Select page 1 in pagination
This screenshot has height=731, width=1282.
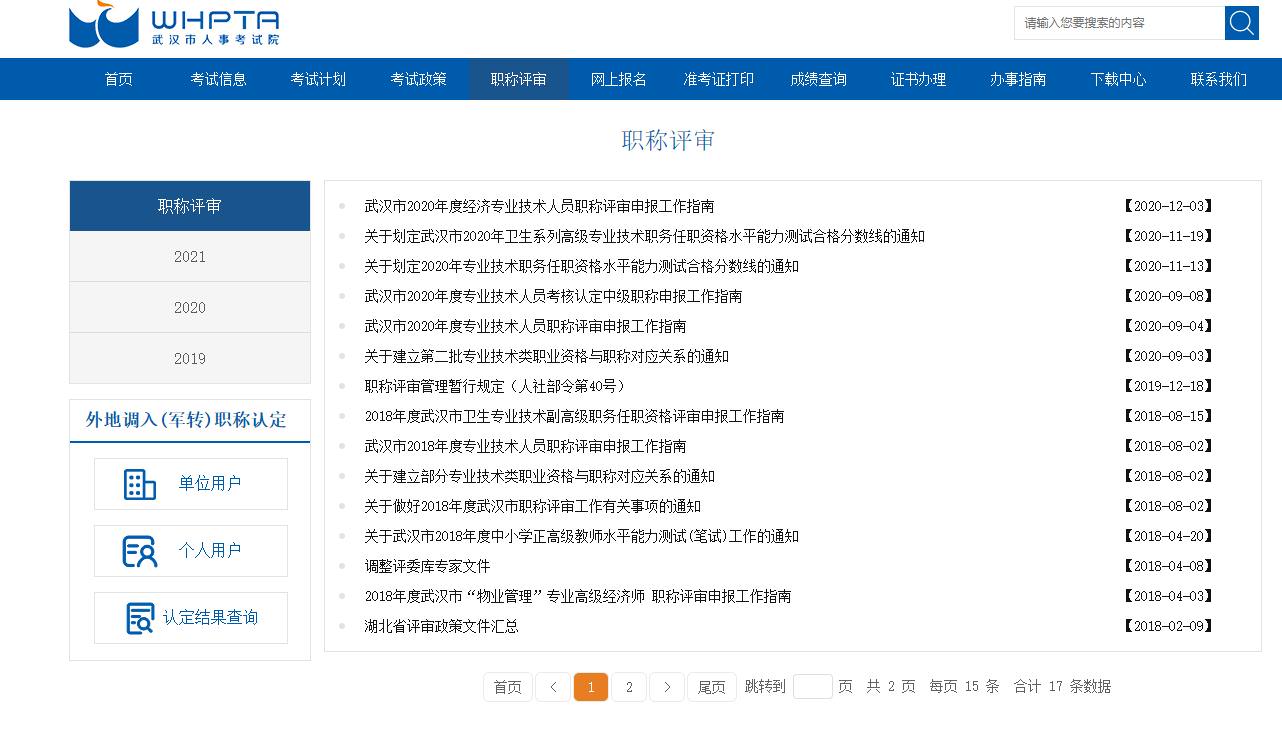click(x=591, y=687)
